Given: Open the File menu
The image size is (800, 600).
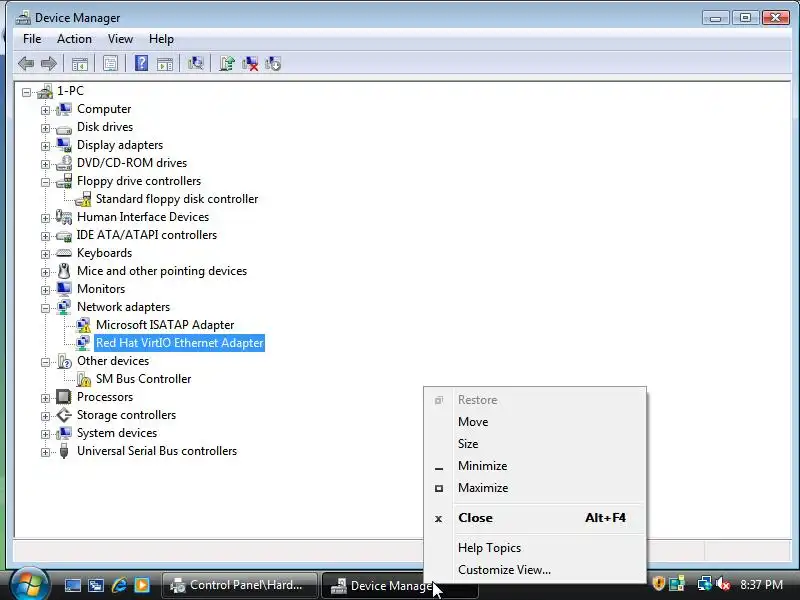Looking at the screenshot, I should tap(32, 39).
